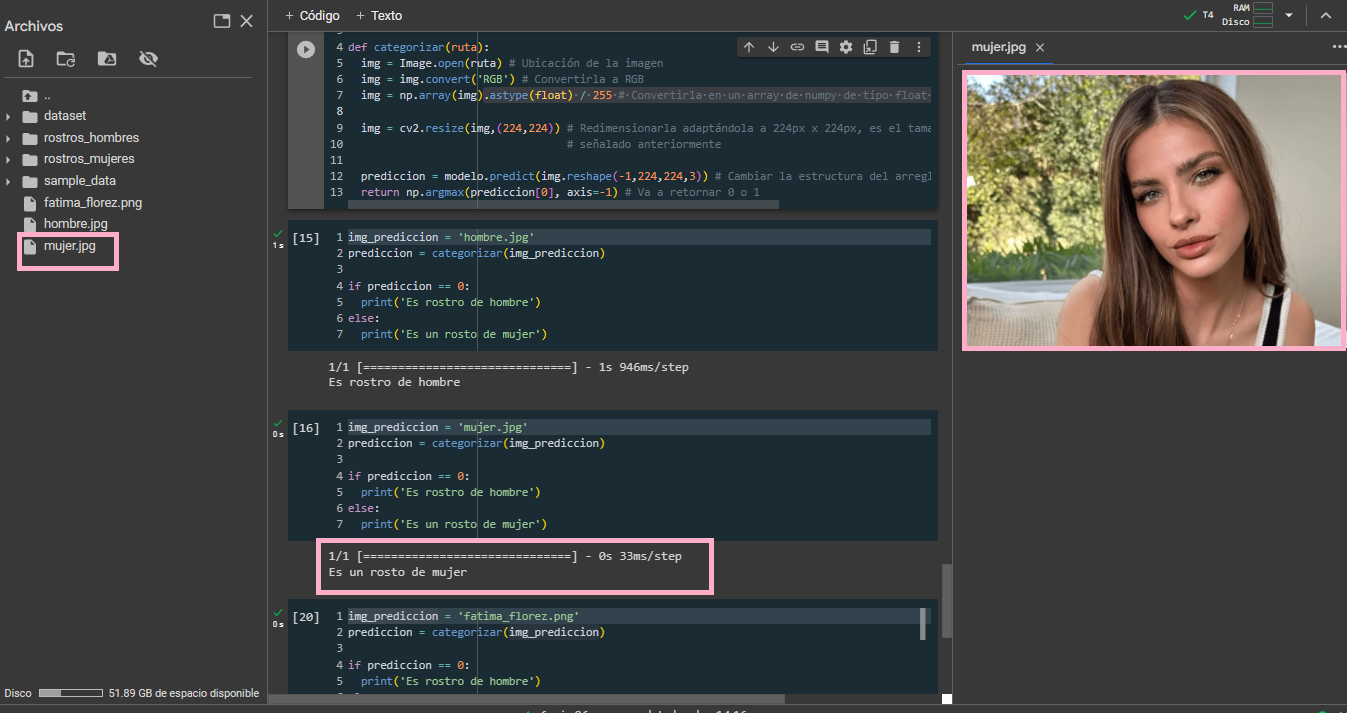The height and width of the screenshot is (713, 1347).
Task: Open cell settings with gear icon
Action: [846, 47]
